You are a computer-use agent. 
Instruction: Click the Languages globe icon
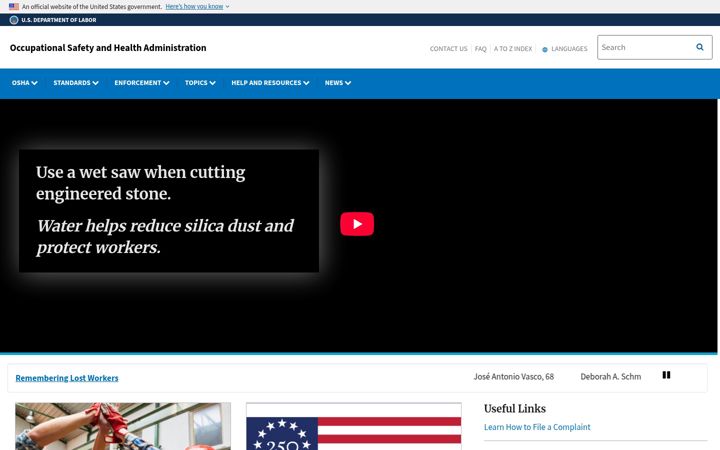[545, 49]
